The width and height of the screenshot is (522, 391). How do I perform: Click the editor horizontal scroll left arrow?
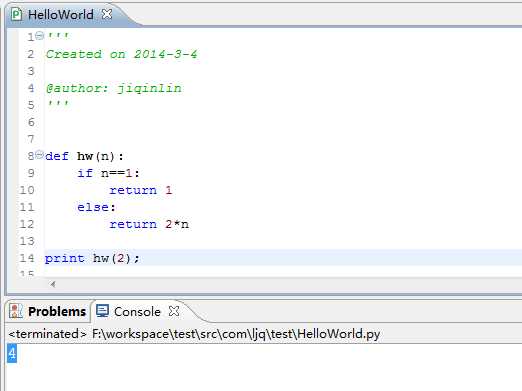pyautogui.click(x=53, y=284)
